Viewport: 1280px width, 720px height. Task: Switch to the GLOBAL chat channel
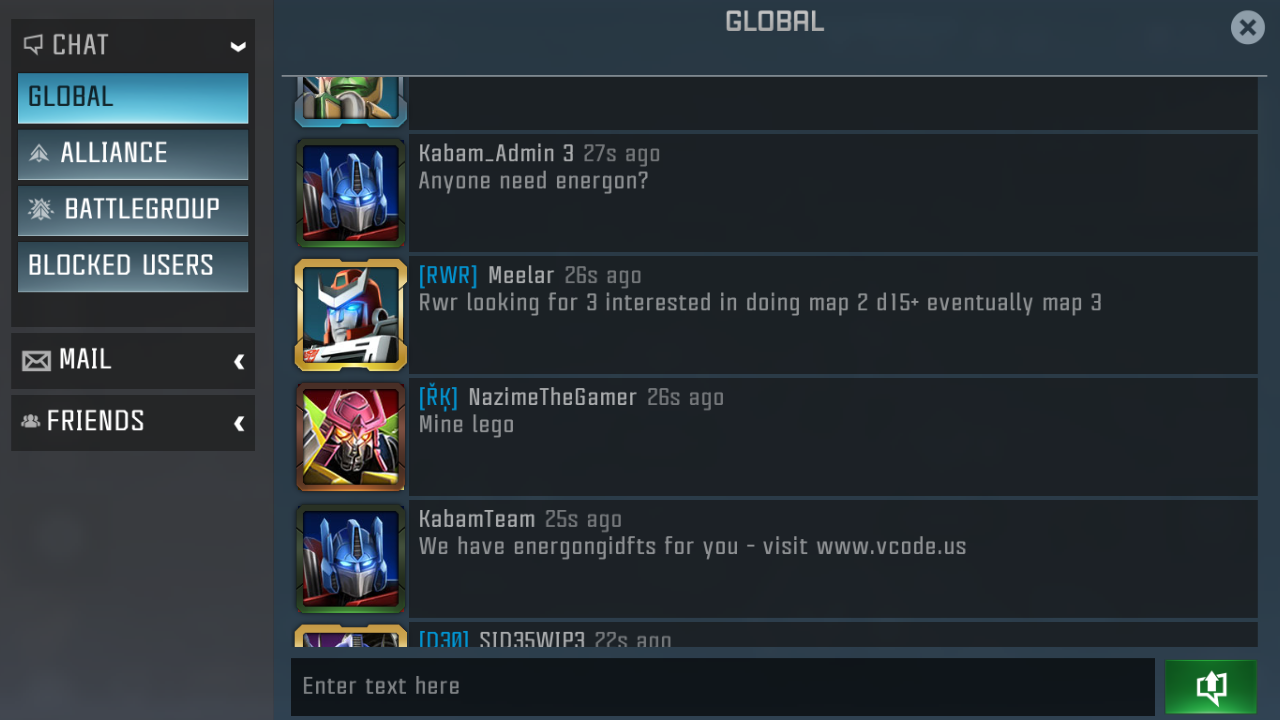[x=133, y=98]
